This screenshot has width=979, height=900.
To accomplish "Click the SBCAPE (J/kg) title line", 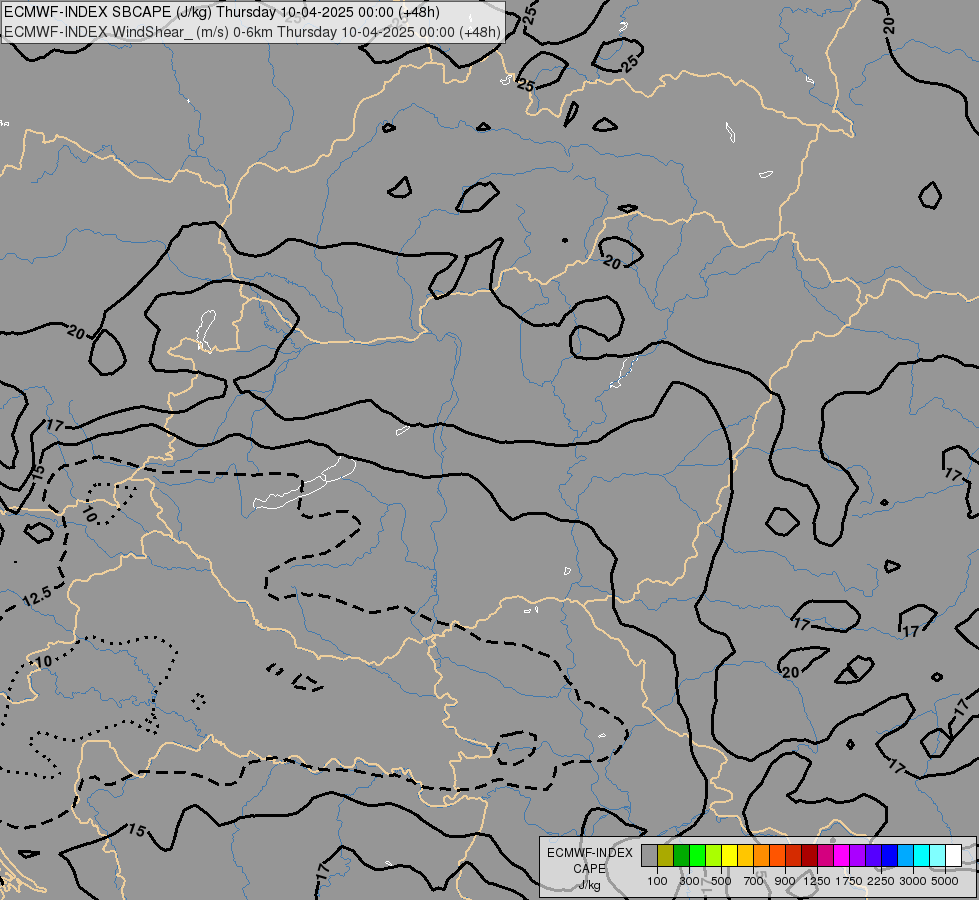I will point(222,12).
